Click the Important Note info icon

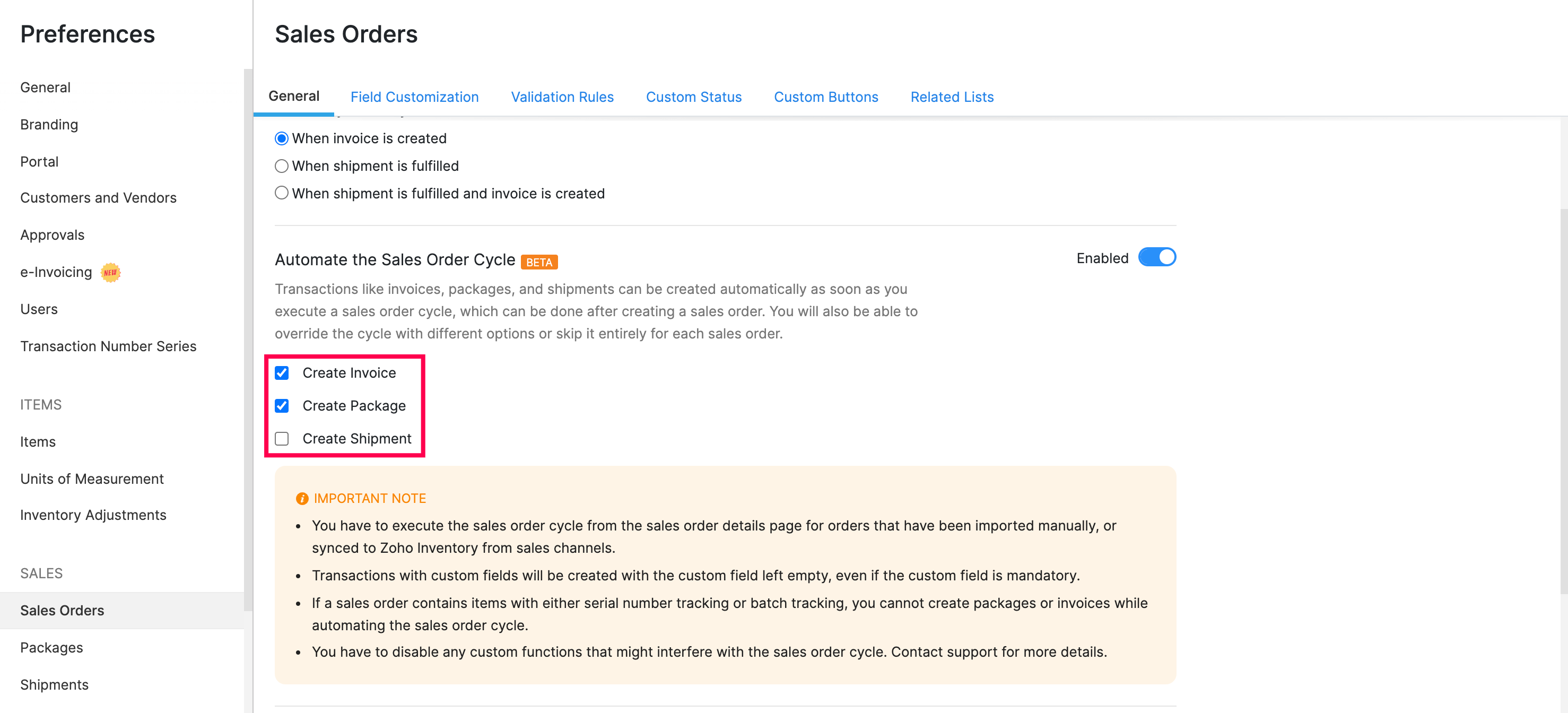click(x=302, y=499)
